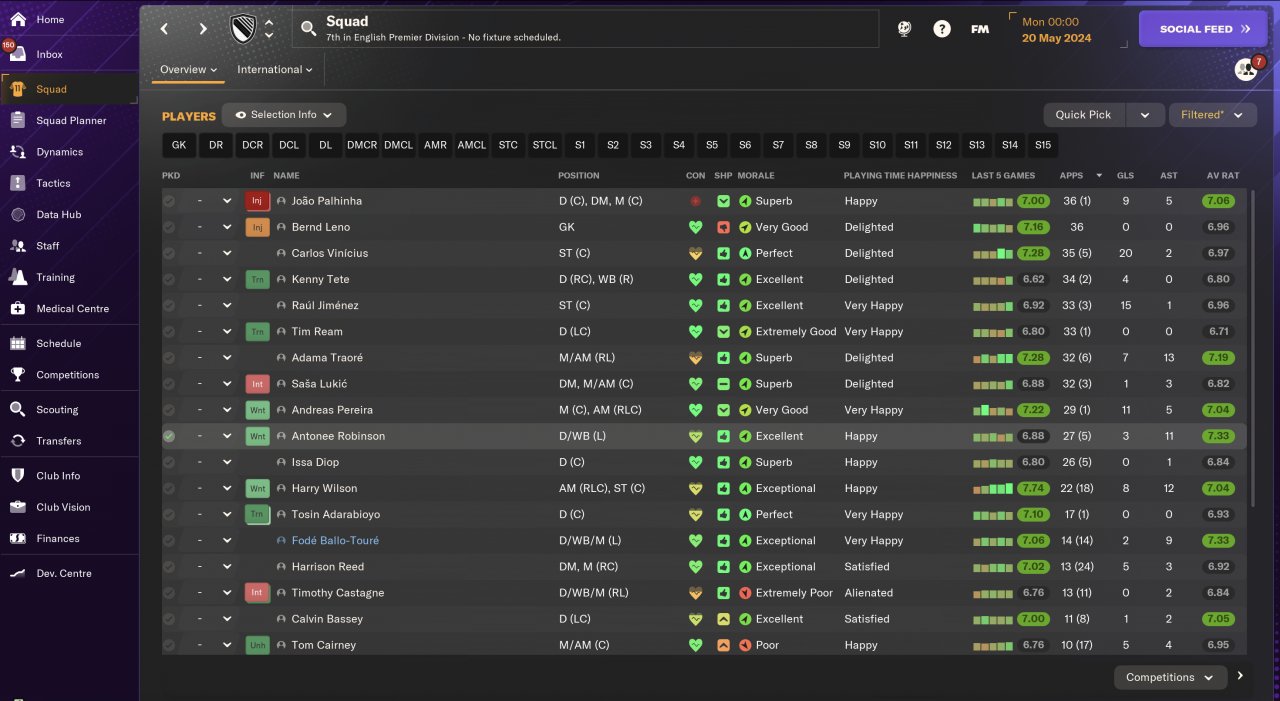
Task: Open the help question mark icon
Action: click(x=941, y=29)
